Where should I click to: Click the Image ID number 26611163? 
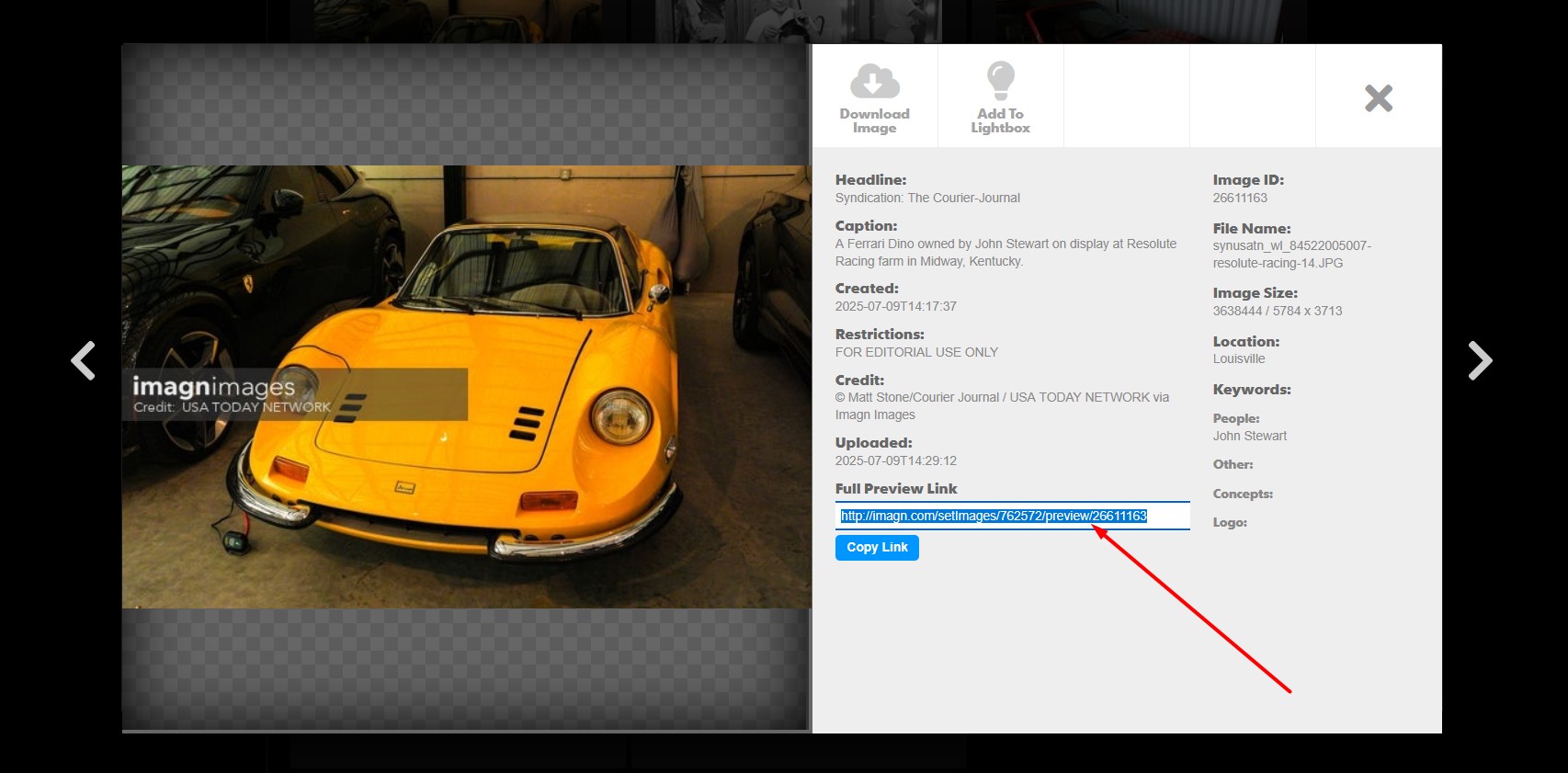1239,198
